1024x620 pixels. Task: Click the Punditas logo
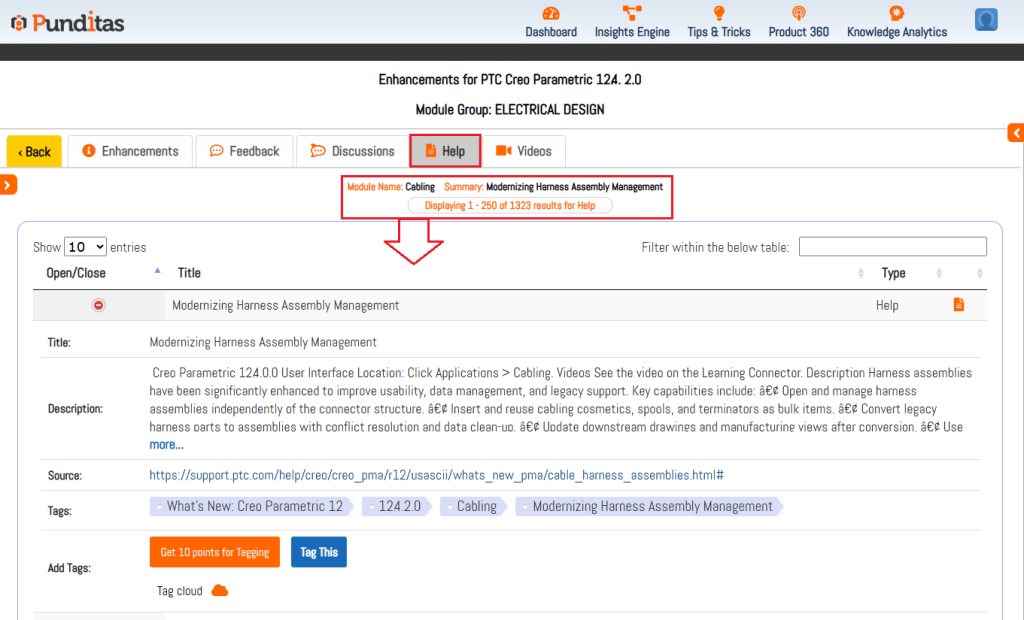(67, 22)
